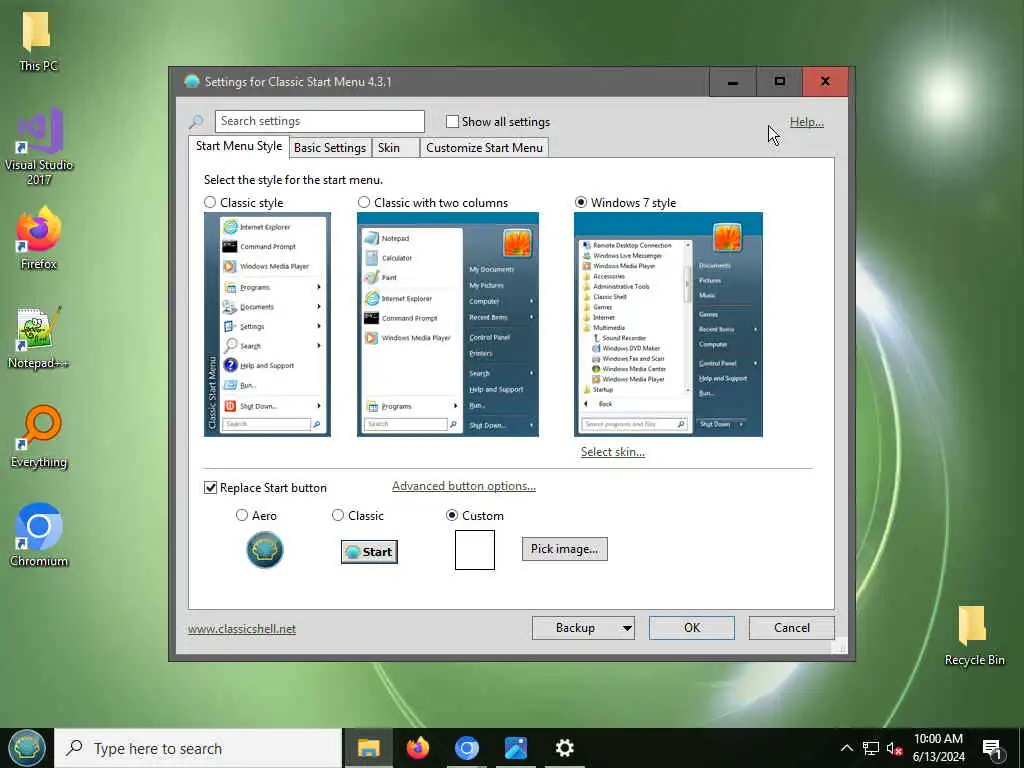
Task: Open the notification center icon
Action: (x=993, y=749)
